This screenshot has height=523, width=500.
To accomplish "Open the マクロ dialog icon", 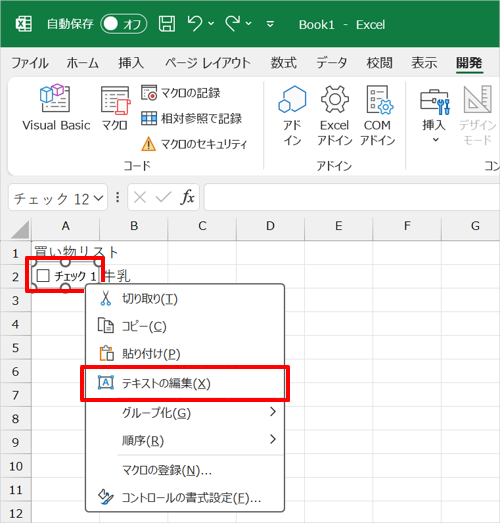I will coord(115,100).
